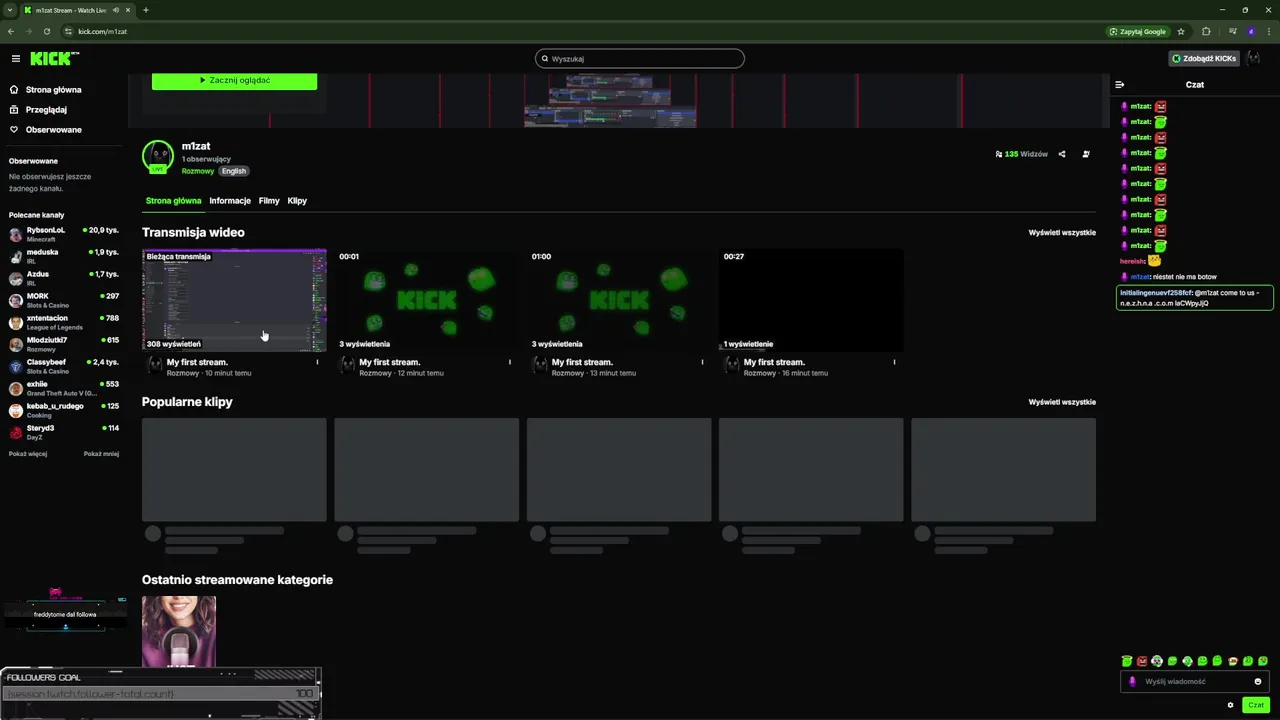This screenshot has height=720, width=1280.
Task: Click Wyświetl wszystkie next to Popularne klipy
Action: [x=1062, y=402]
